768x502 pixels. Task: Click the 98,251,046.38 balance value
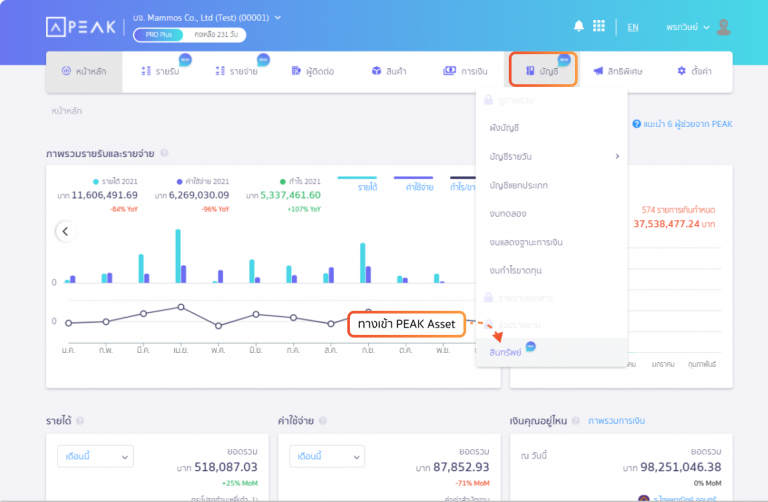680,467
